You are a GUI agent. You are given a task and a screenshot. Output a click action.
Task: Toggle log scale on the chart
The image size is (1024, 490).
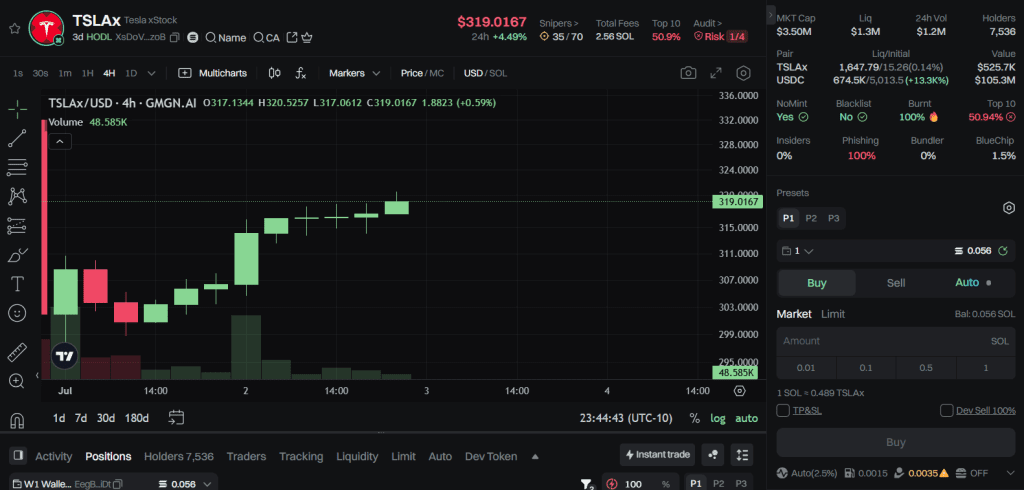coord(718,418)
